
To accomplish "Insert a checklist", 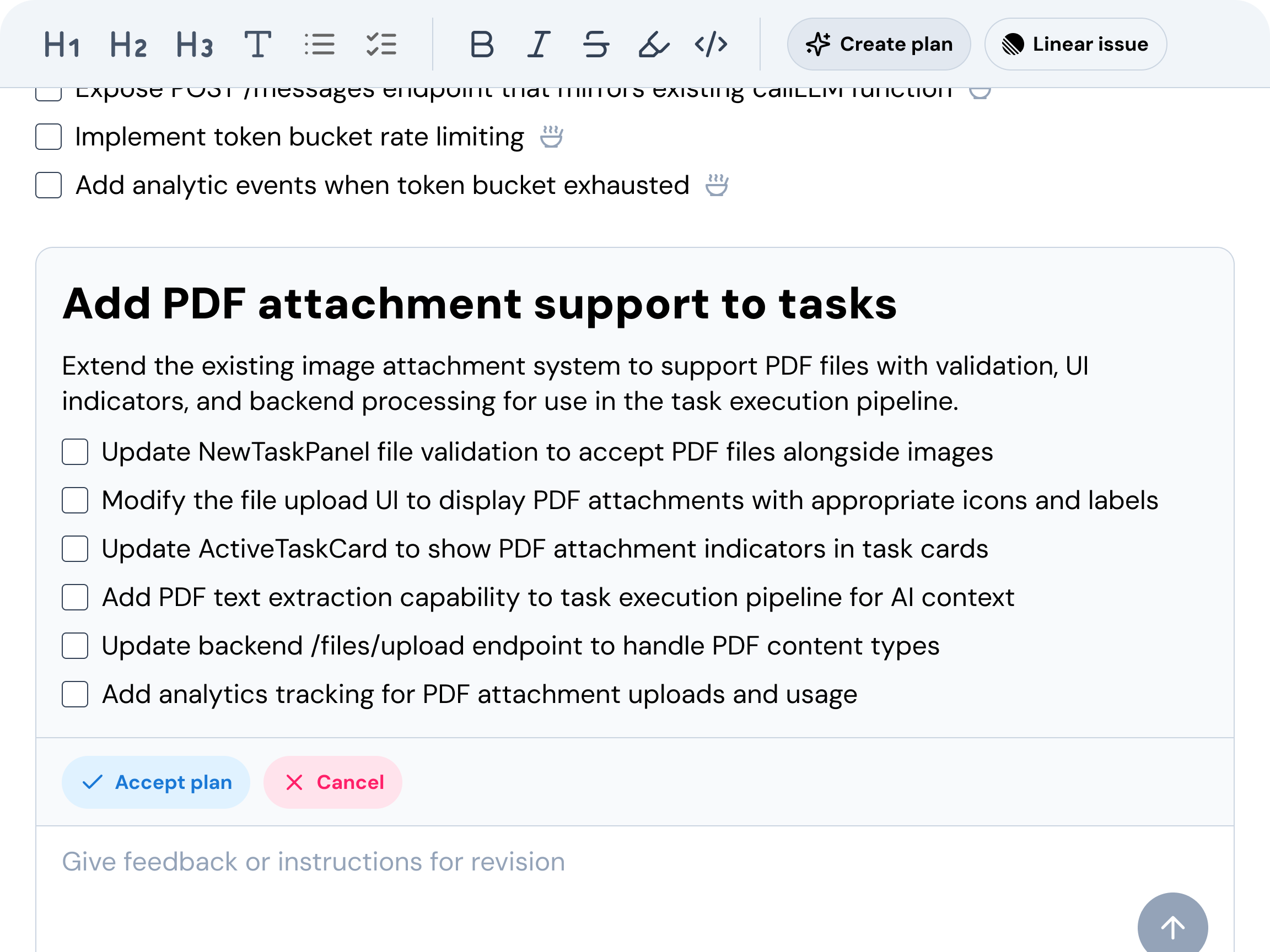I will tap(381, 45).
